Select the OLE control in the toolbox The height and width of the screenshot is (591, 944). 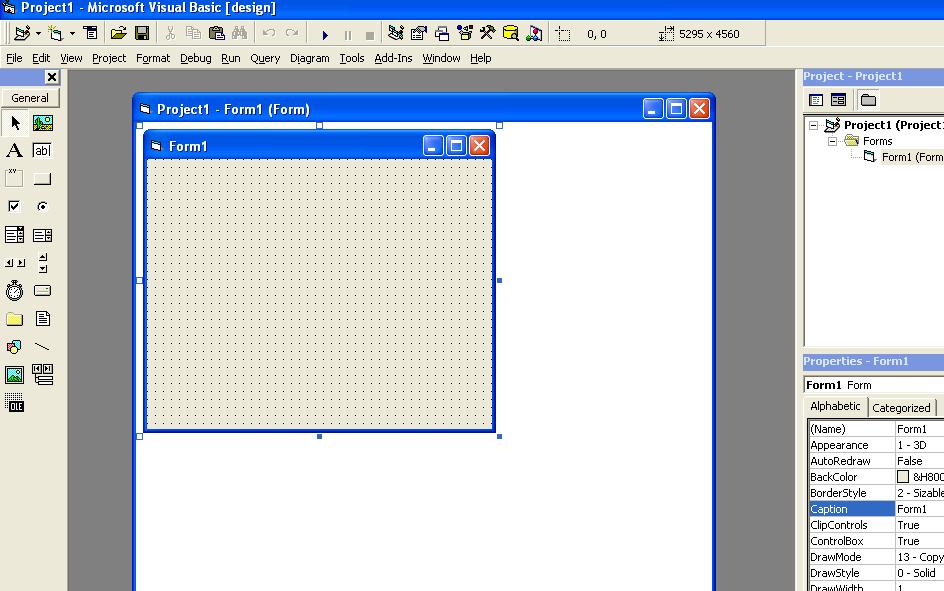tap(15, 403)
